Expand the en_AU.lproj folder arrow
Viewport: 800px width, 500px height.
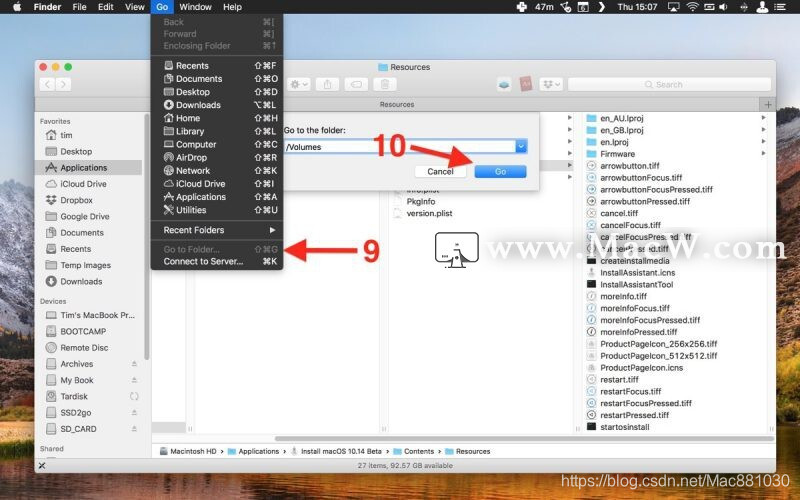(763, 118)
